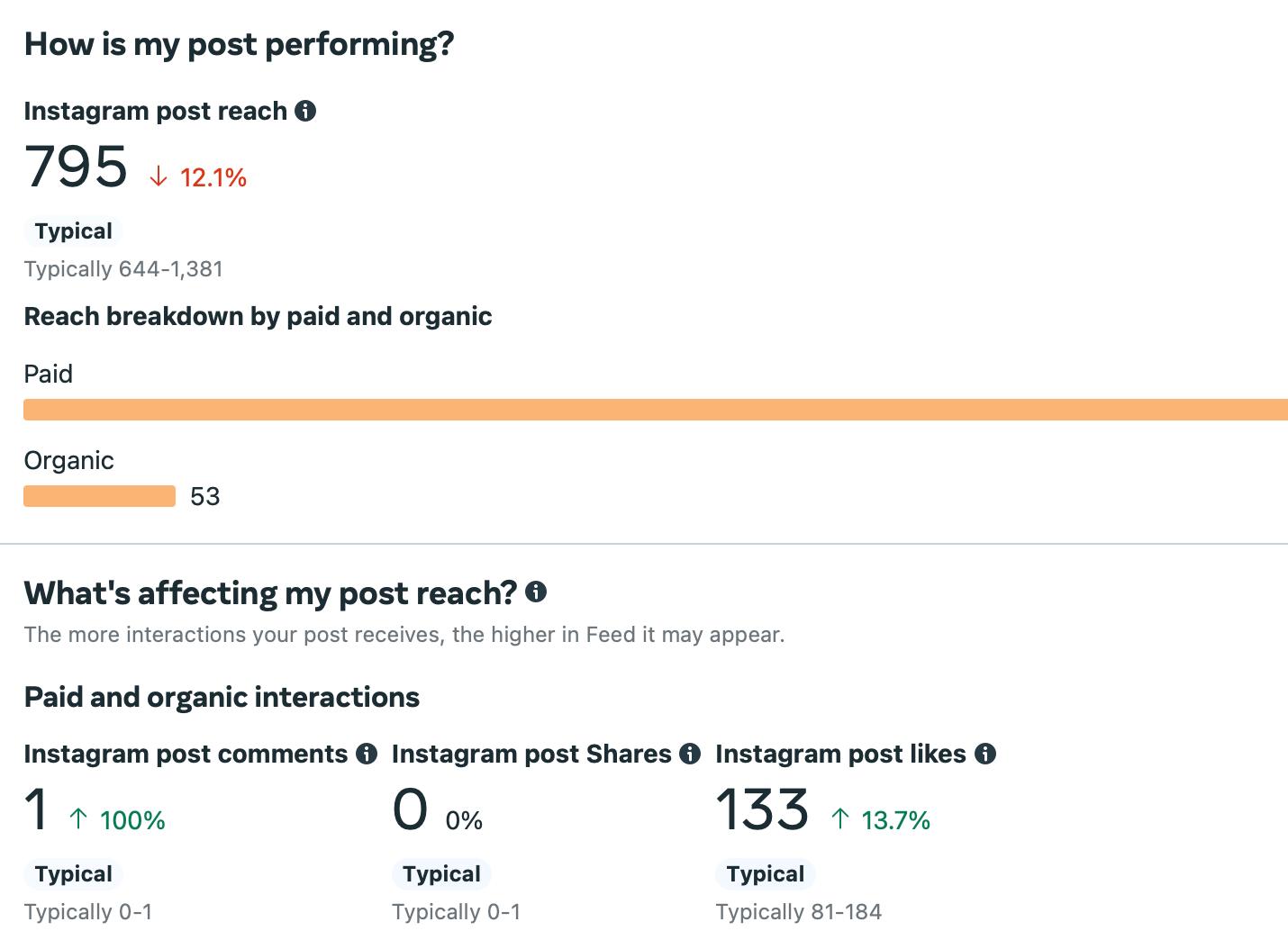1288x949 pixels.
Task: Click the Paid reach orange bar
Action: click(655, 410)
